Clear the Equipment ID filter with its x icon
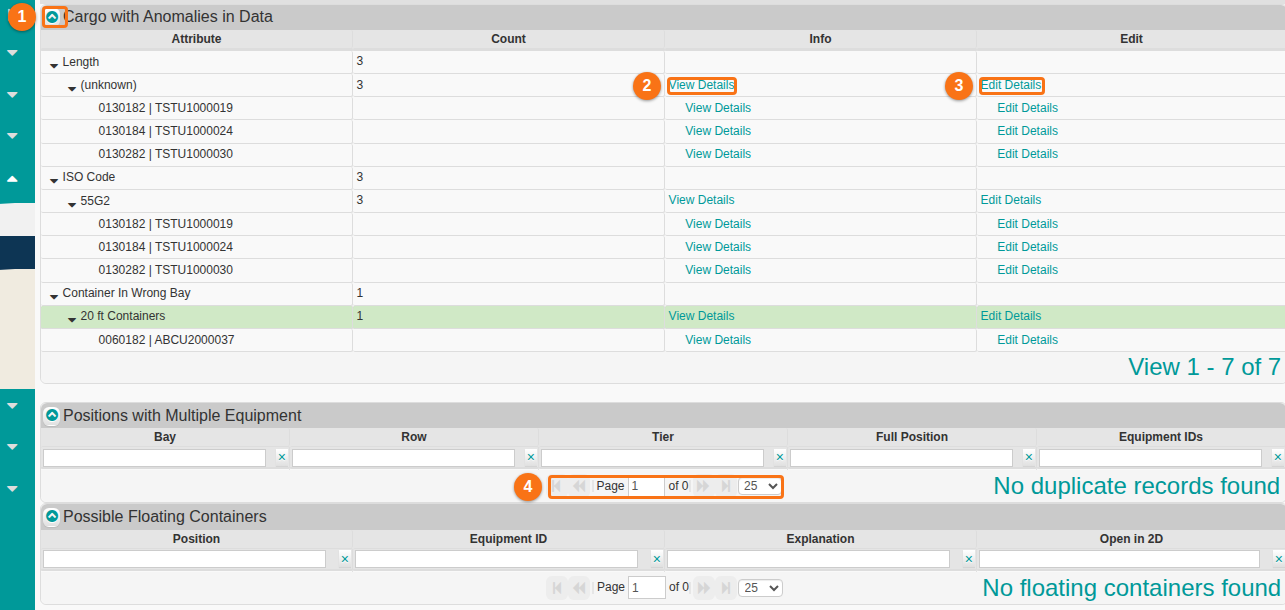Image resolution: width=1285 pixels, height=610 pixels. click(657, 559)
